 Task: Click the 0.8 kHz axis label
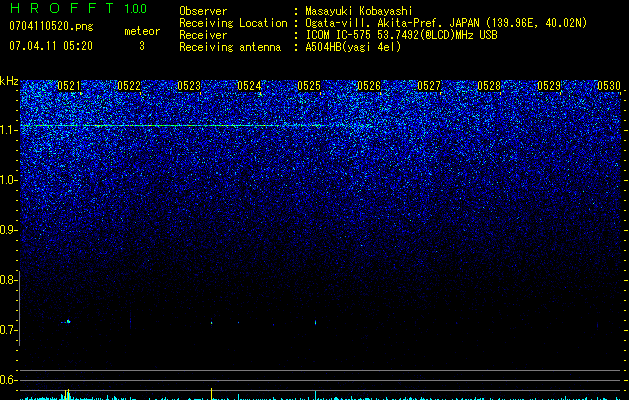[x=8, y=280]
